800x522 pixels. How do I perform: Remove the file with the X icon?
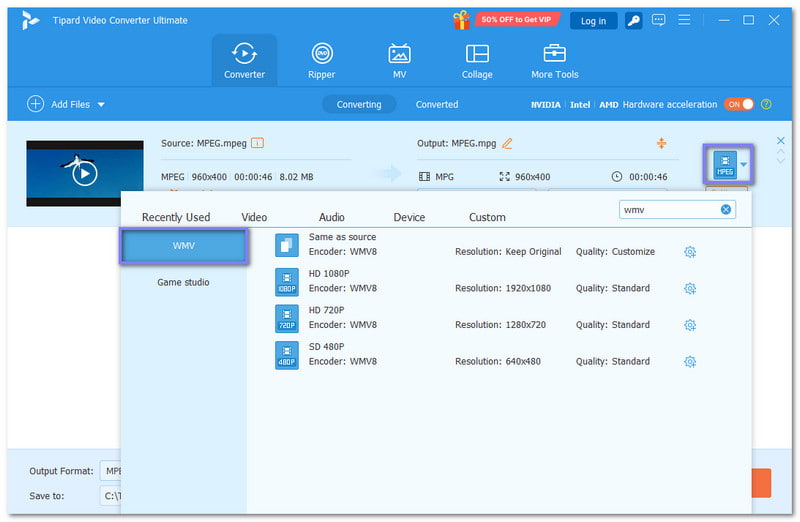tap(780, 140)
